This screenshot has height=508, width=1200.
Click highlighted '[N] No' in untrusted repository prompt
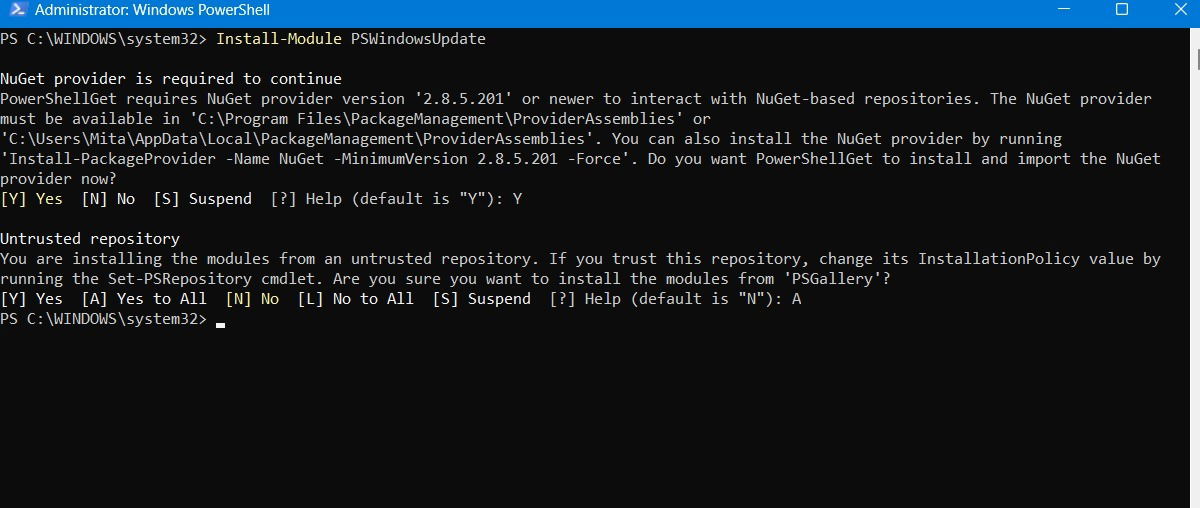point(252,299)
